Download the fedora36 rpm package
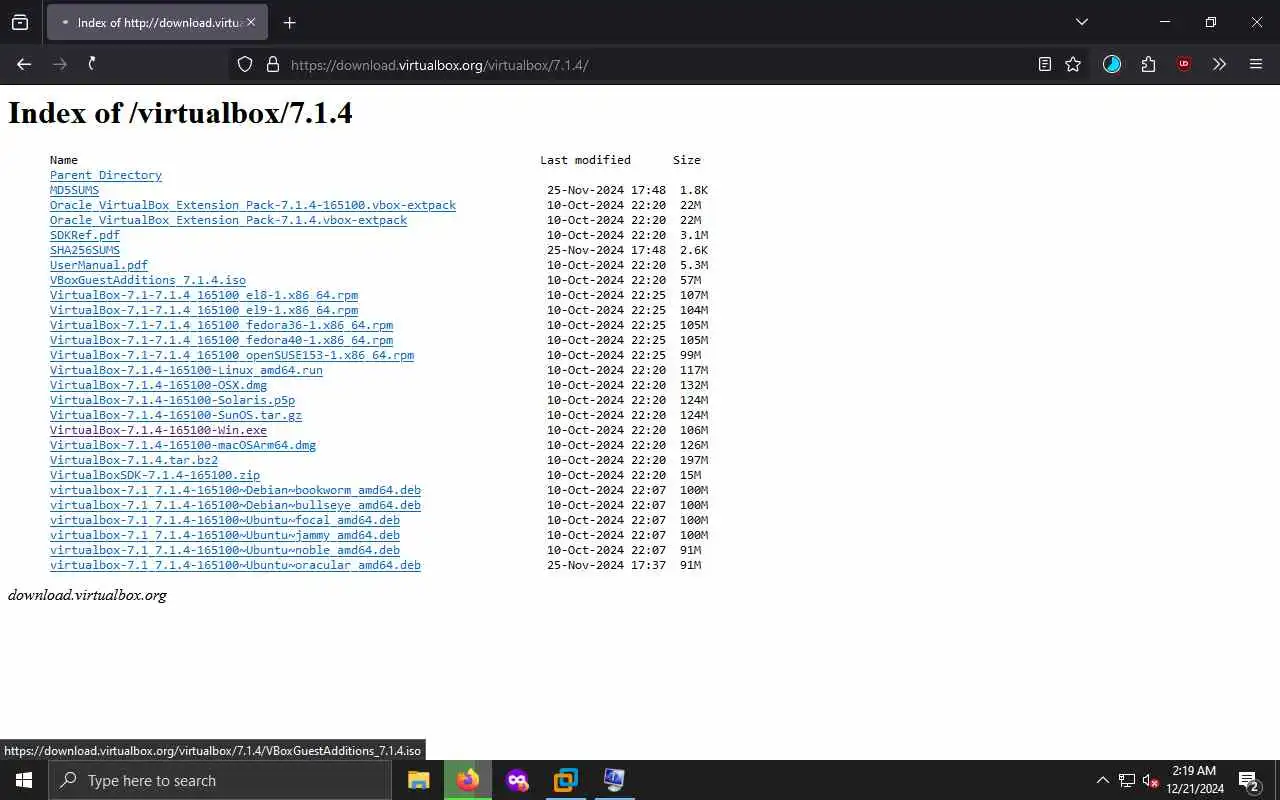 coord(221,325)
